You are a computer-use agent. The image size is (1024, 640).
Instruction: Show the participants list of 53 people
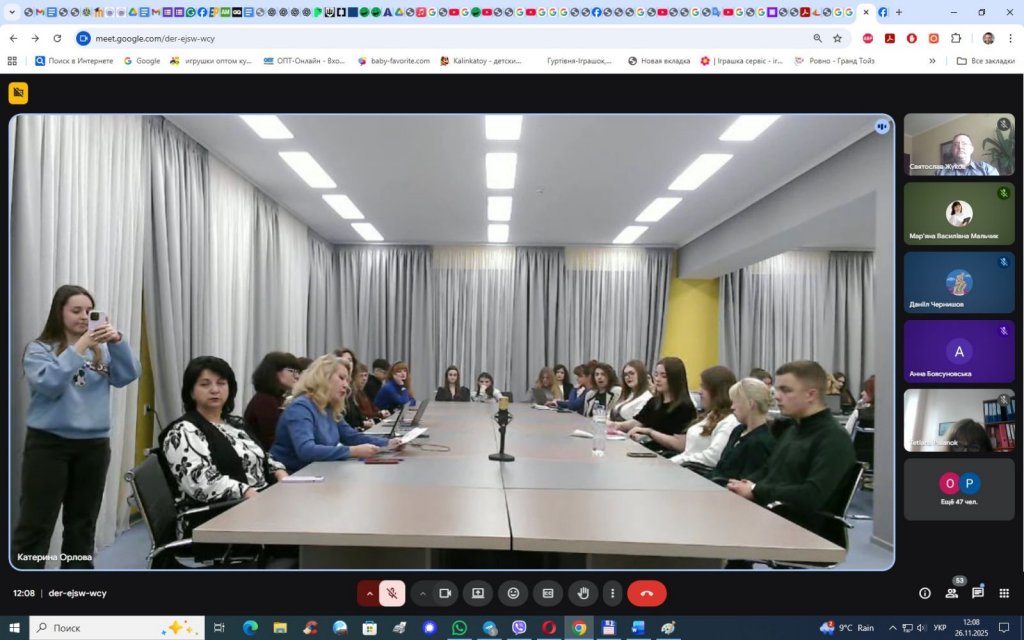coord(952,593)
